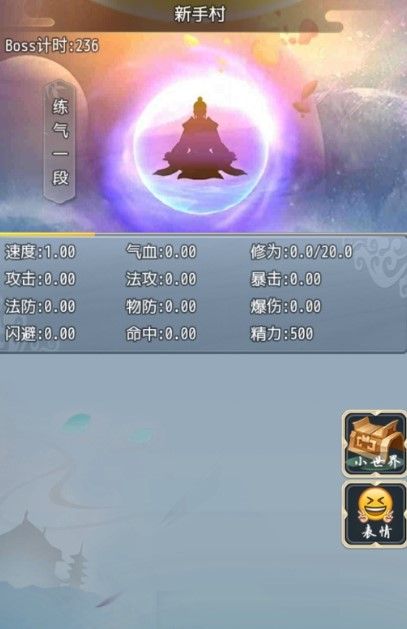Select the 闪避:0.00 dodge stat
The image size is (407, 629).
coord(40,334)
